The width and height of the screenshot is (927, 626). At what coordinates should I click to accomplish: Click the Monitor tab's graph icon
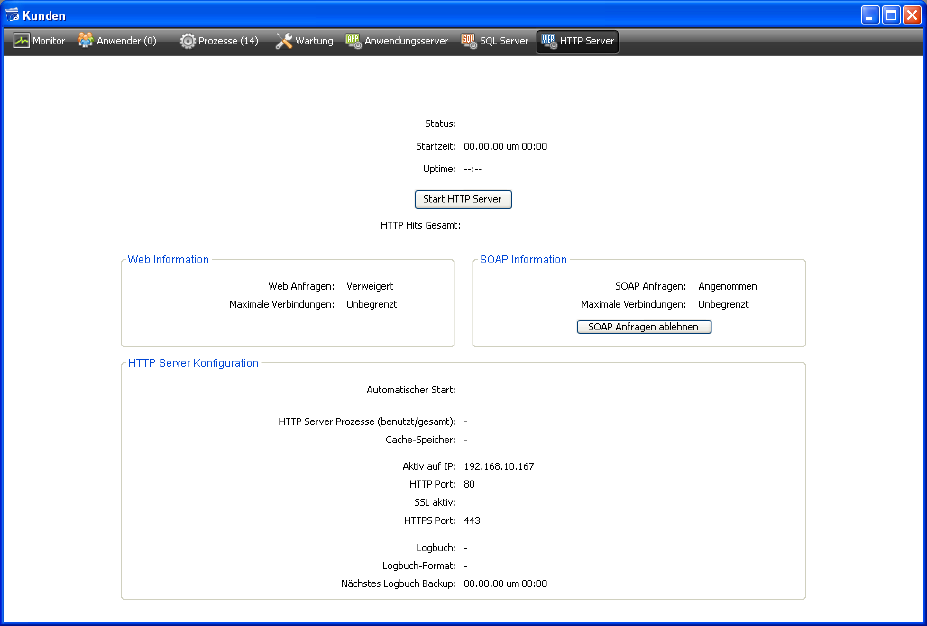click(21, 41)
